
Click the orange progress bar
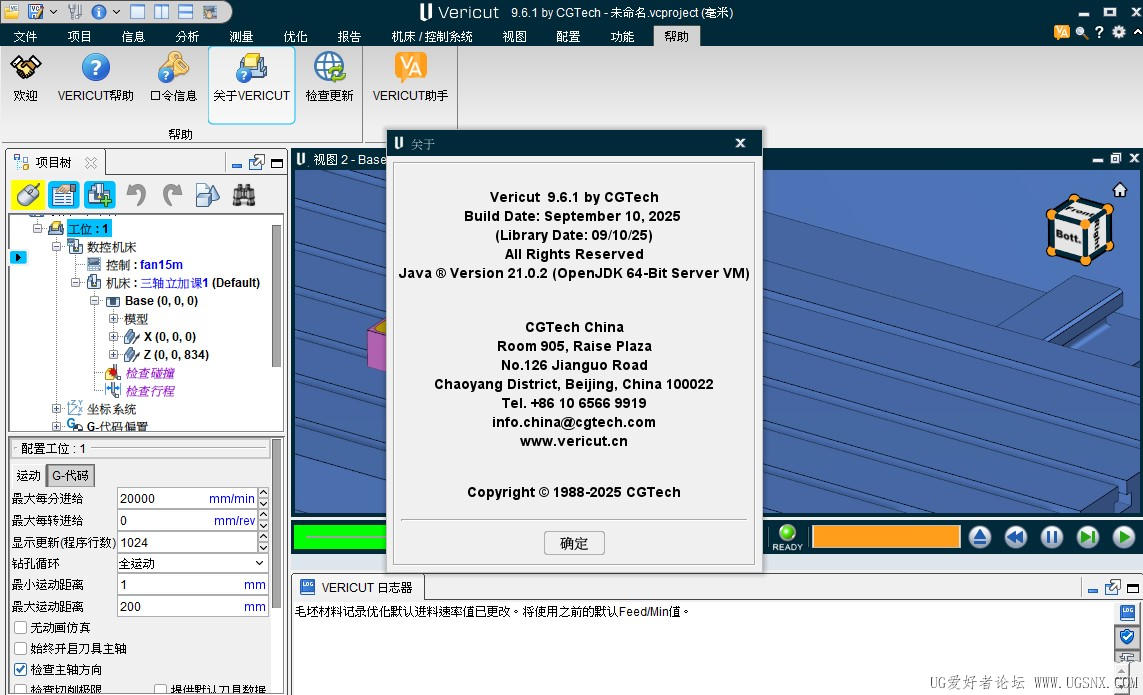(886, 537)
